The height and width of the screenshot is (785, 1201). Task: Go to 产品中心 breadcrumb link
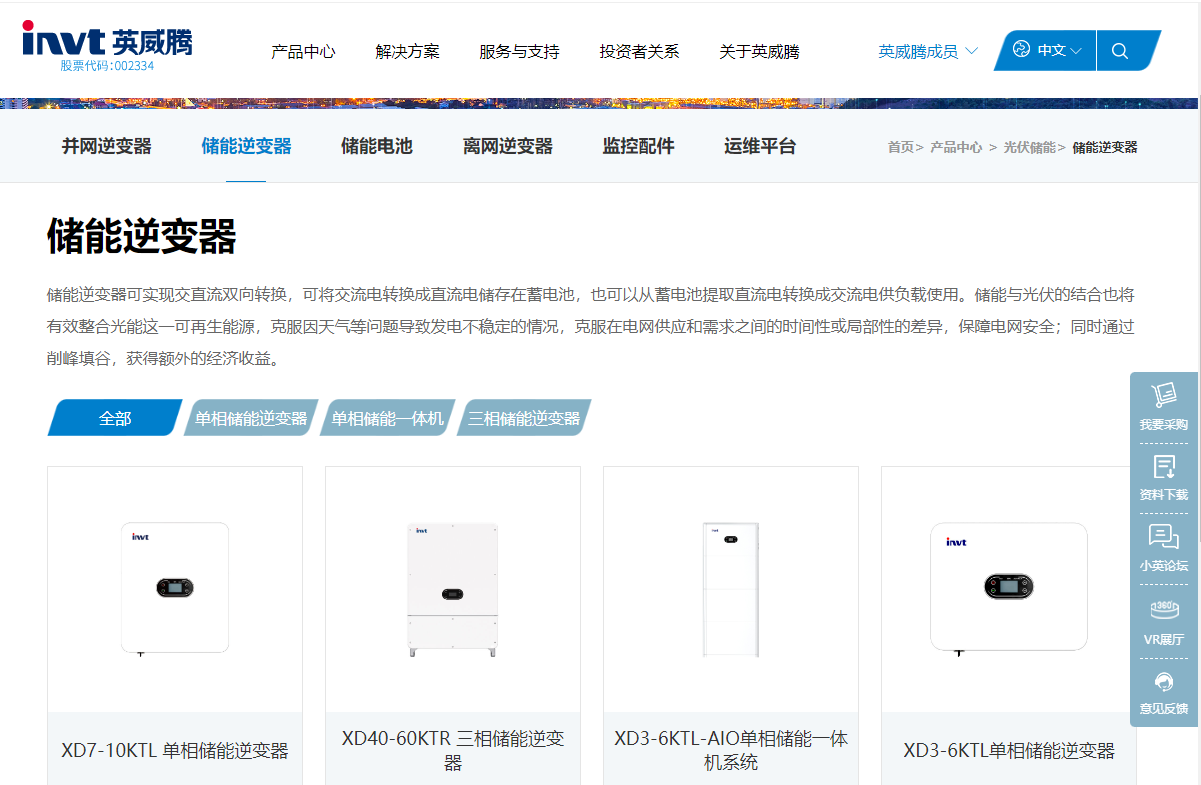(x=956, y=147)
